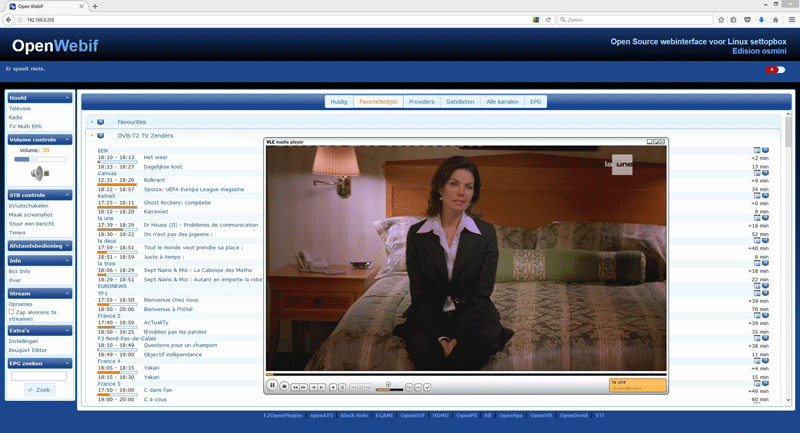This screenshot has width=800, height=433.
Task: Click the Firefox reload button
Action: 548,20
